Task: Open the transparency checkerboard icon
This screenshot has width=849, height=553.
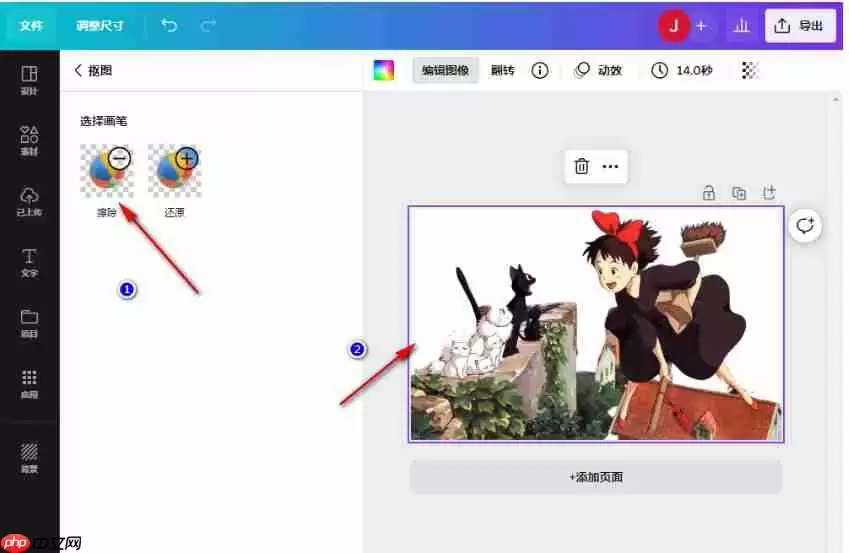Action: coord(750,70)
